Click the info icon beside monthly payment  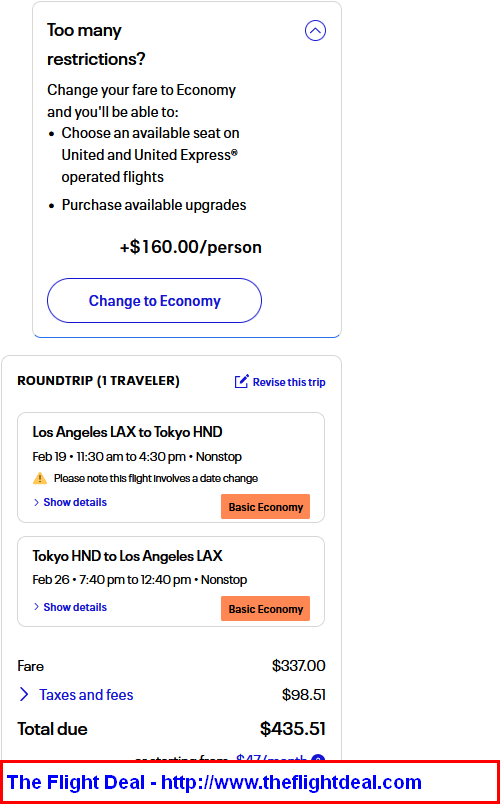pos(318,758)
